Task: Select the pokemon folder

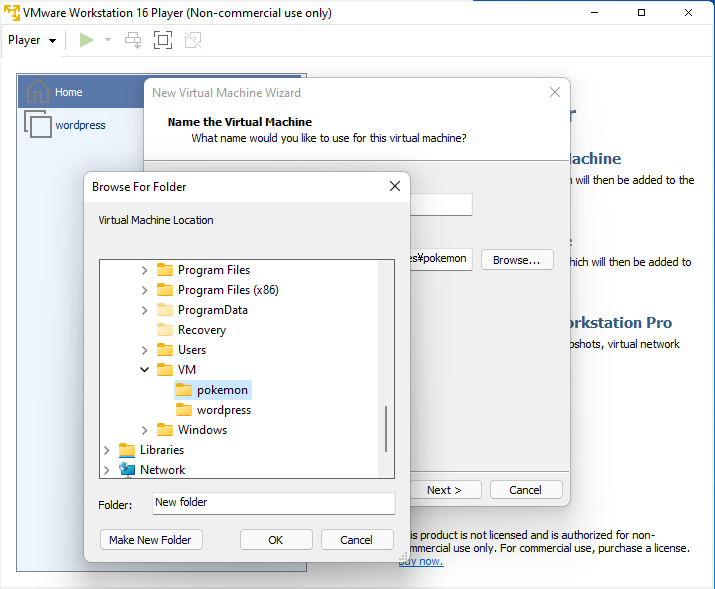Action: (x=222, y=390)
